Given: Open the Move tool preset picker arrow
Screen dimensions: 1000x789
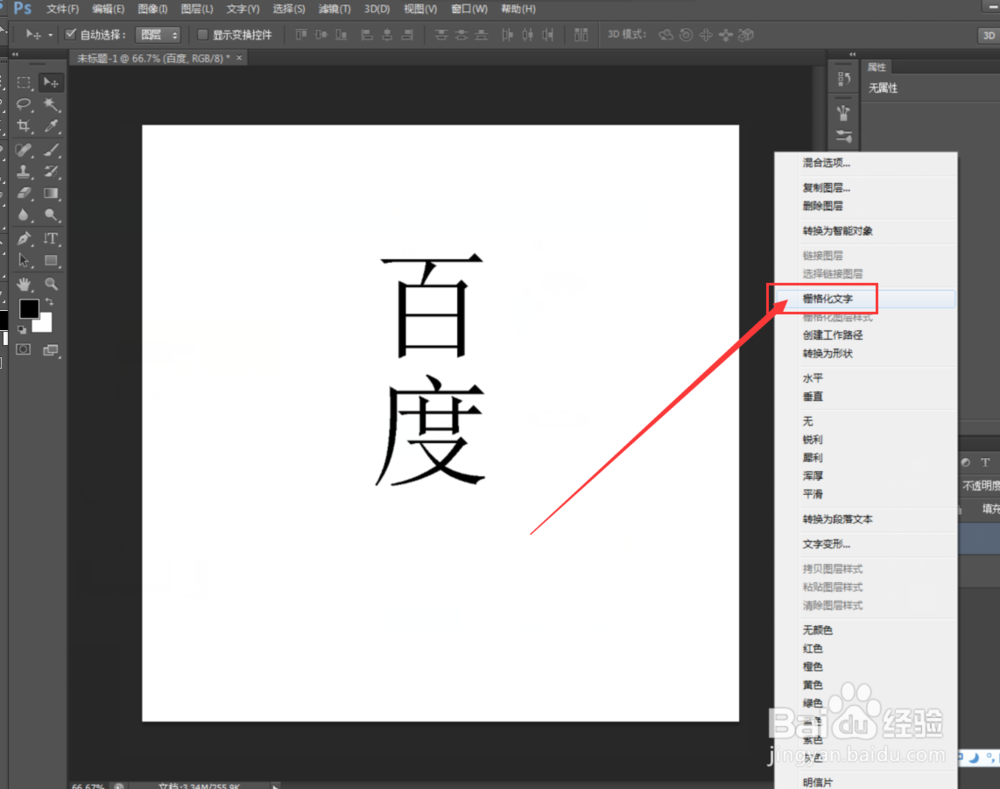Looking at the screenshot, I should click(50, 35).
